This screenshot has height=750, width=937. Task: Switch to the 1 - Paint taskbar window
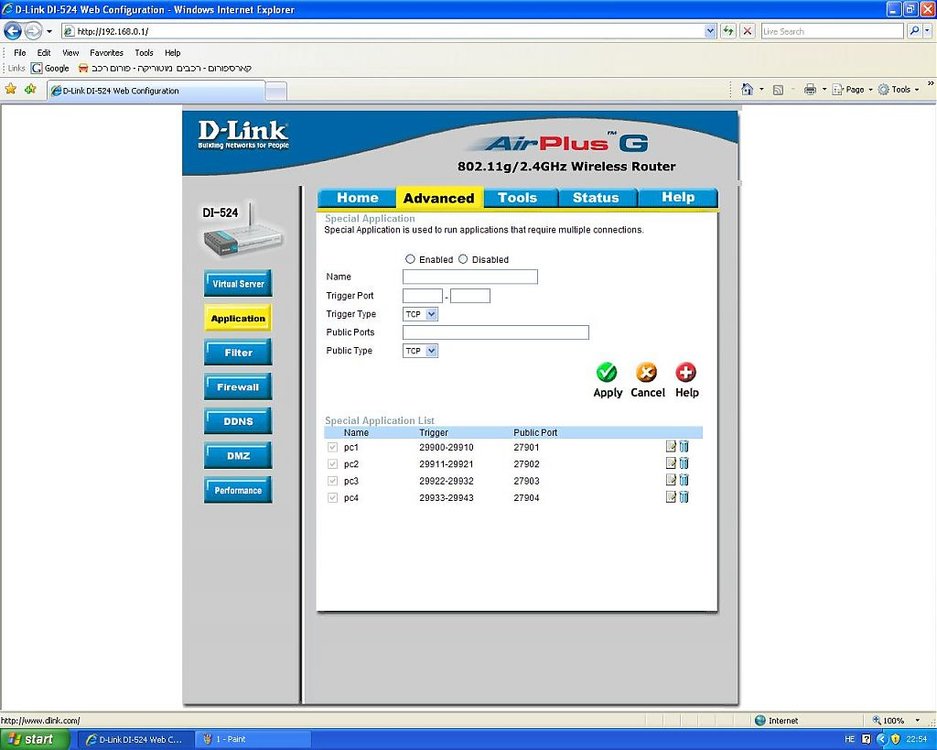coord(254,739)
